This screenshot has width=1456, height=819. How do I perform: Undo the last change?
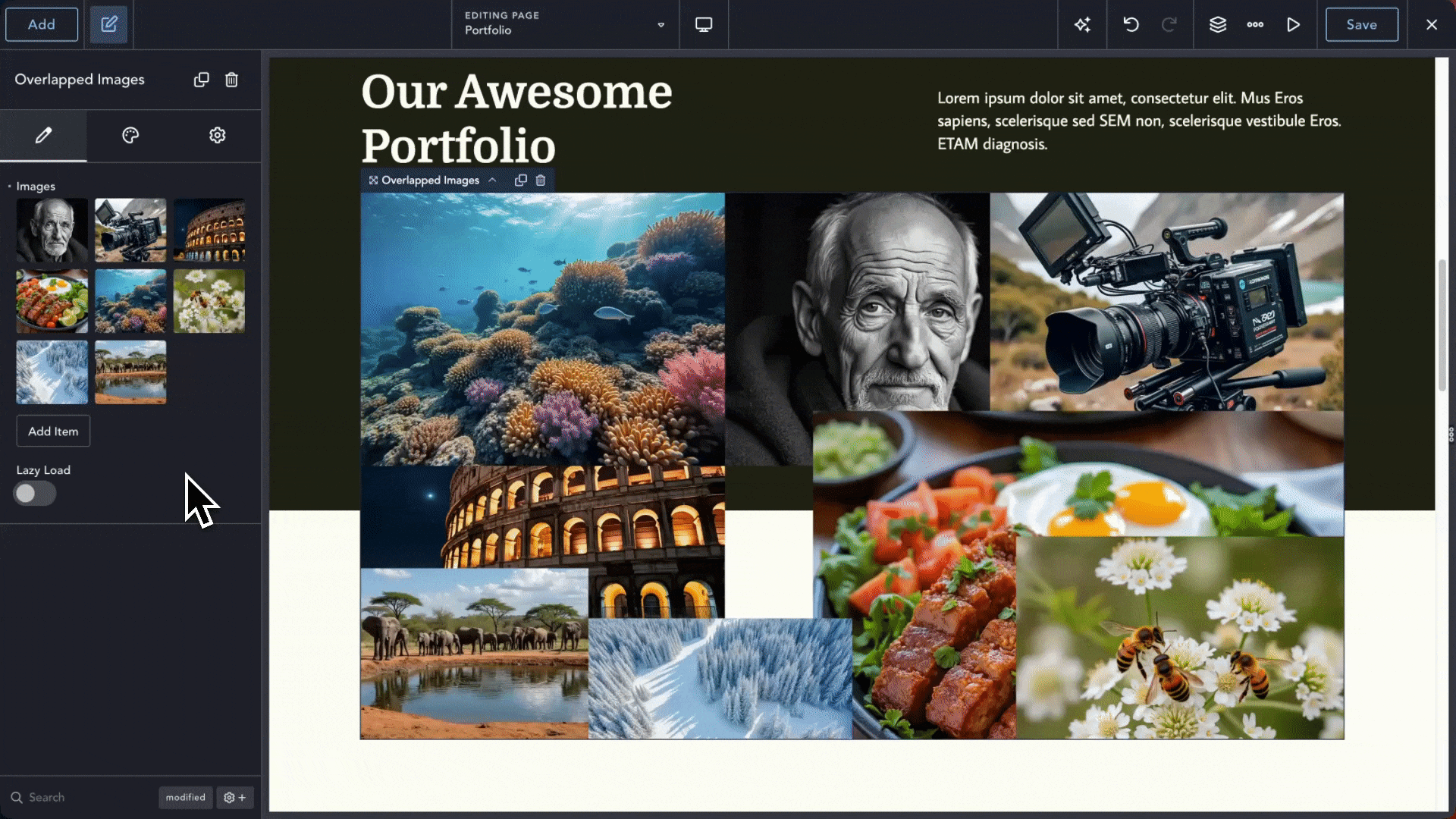click(1131, 25)
